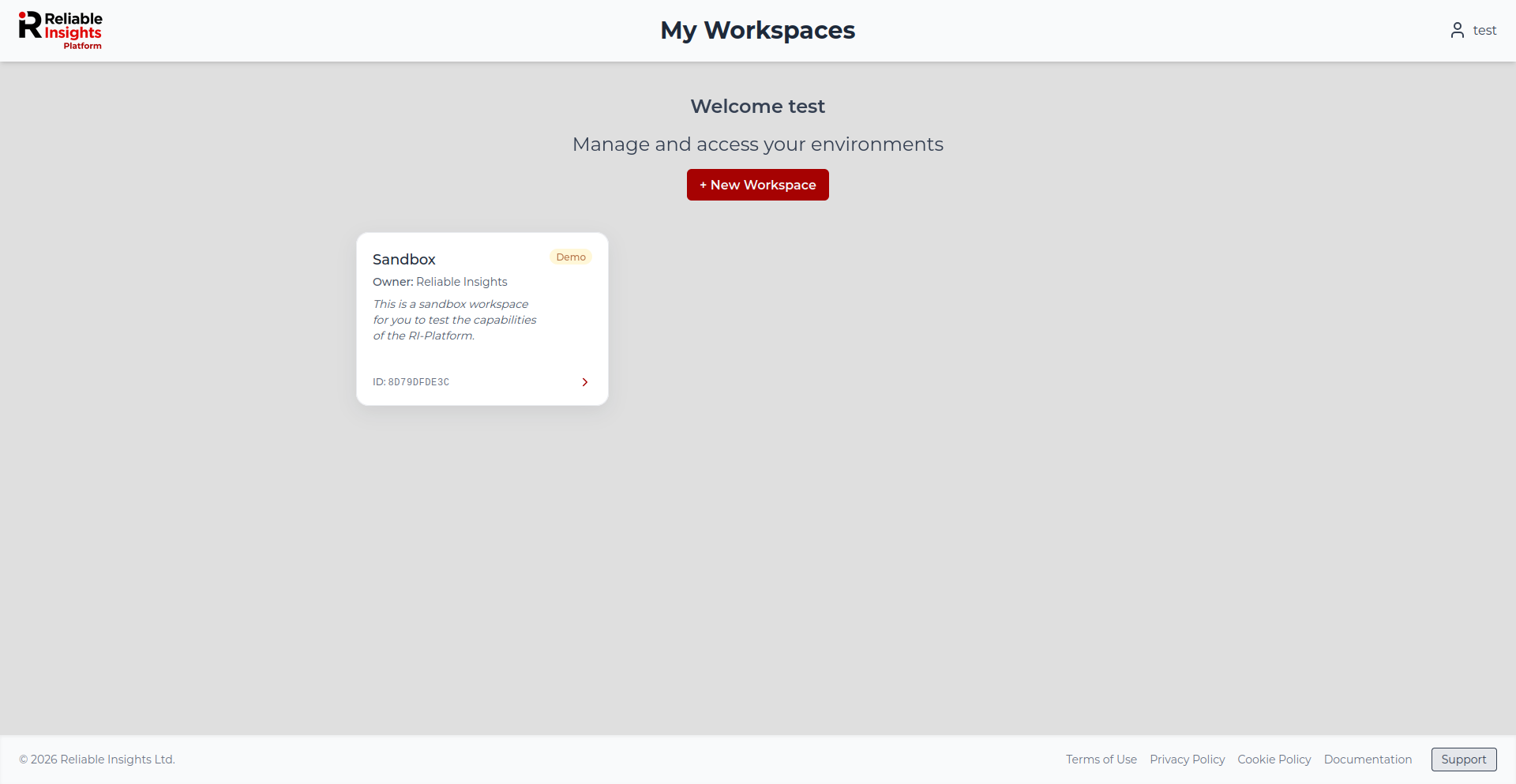Click the Owner: Reliable Insights text
This screenshot has height=784, width=1516.
click(x=440, y=282)
